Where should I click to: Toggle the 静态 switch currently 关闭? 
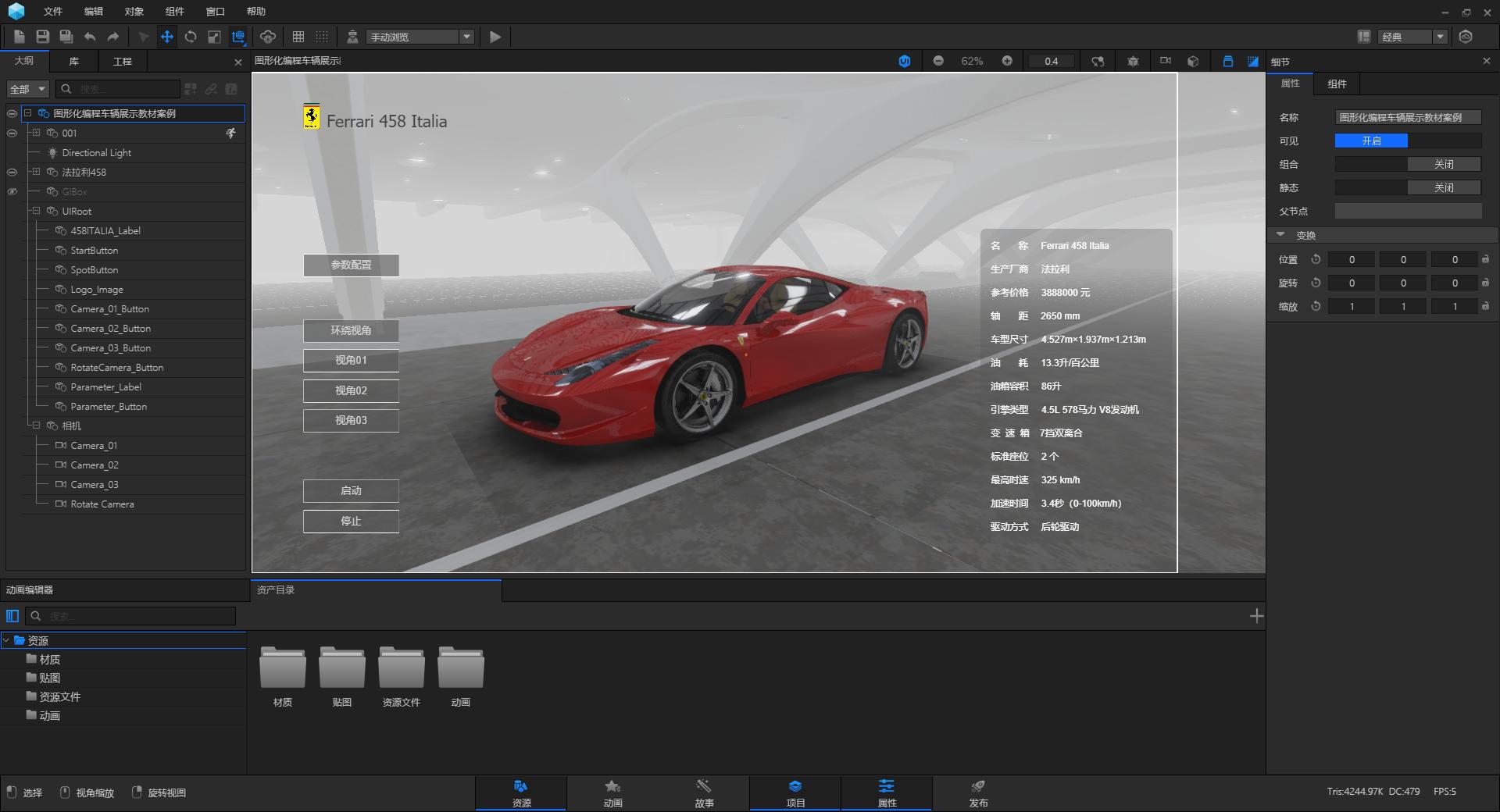point(1408,187)
